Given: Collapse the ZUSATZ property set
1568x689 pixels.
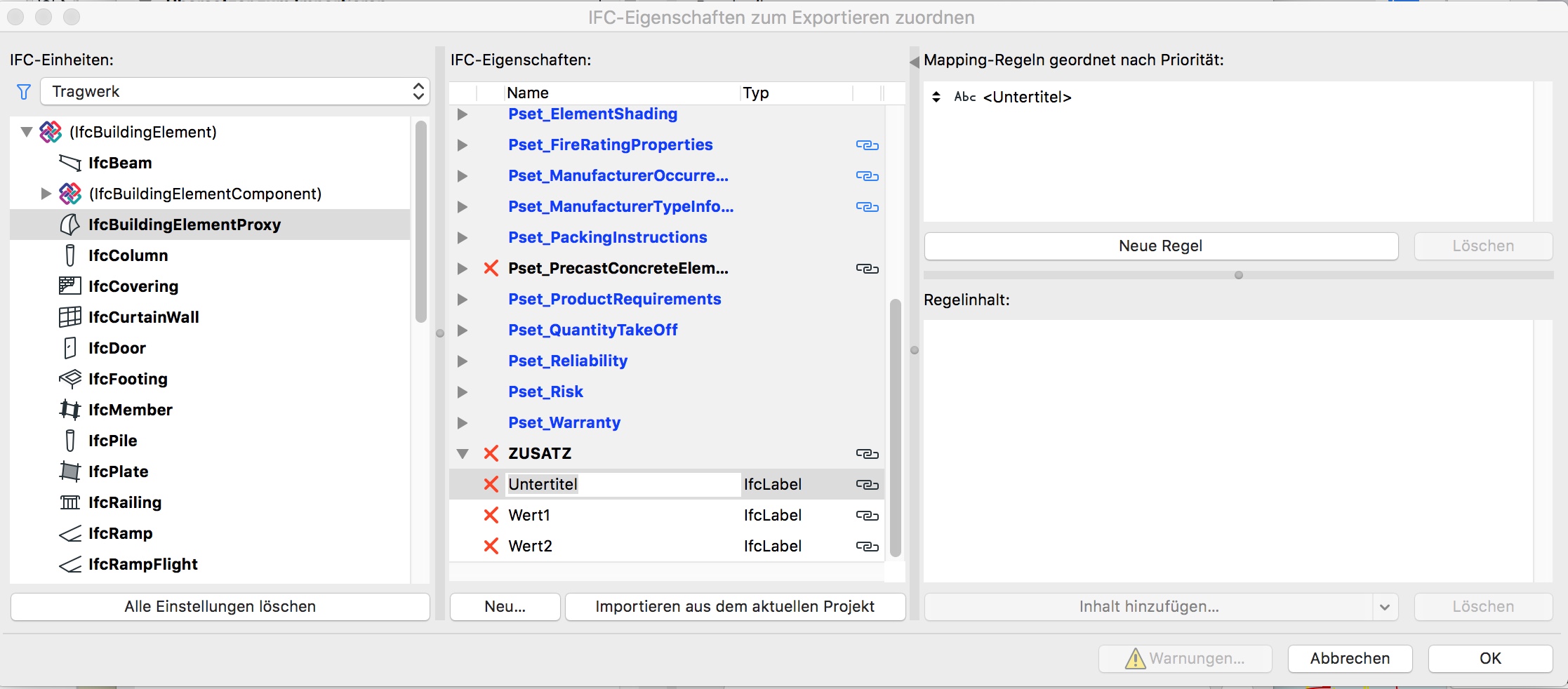Looking at the screenshot, I should click(463, 454).
